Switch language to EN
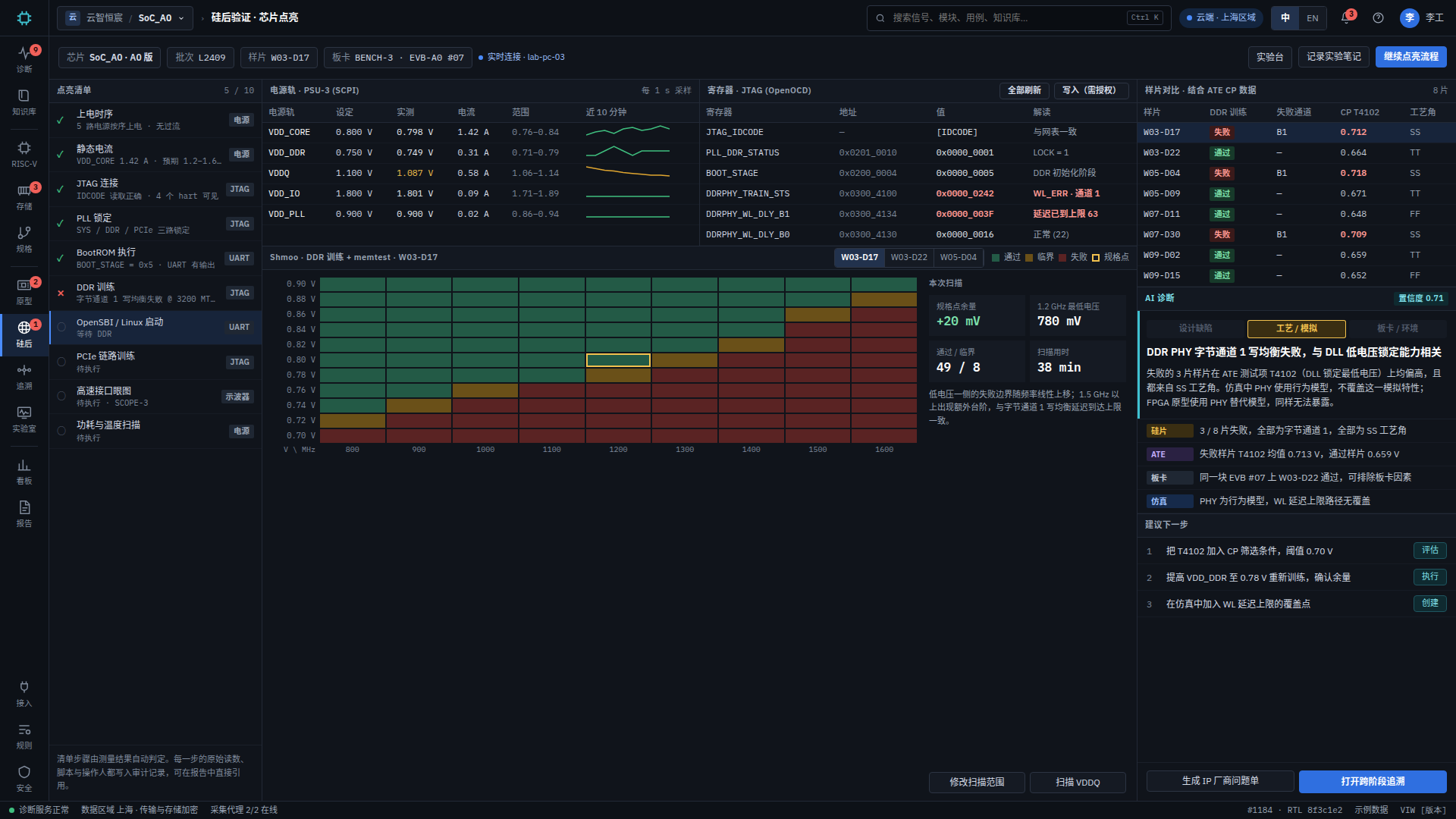The width and height of the screenshot is (1456, 819). 1312,17
